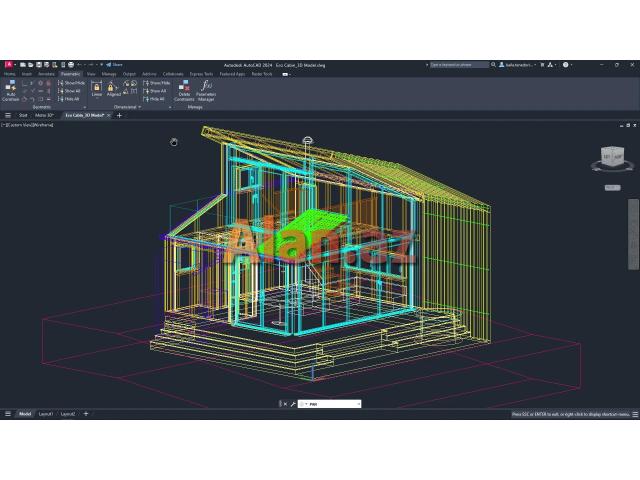Open the Home ribbon tab
The width and height of the screenshot is (640, 480).
coord(9,74)
